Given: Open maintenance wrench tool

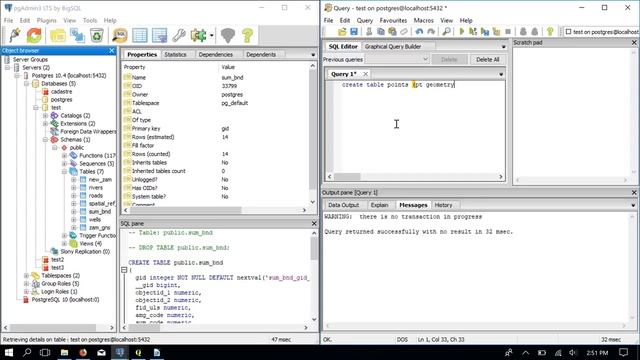Looking at the screenshot, I should [x=179, y=36].
